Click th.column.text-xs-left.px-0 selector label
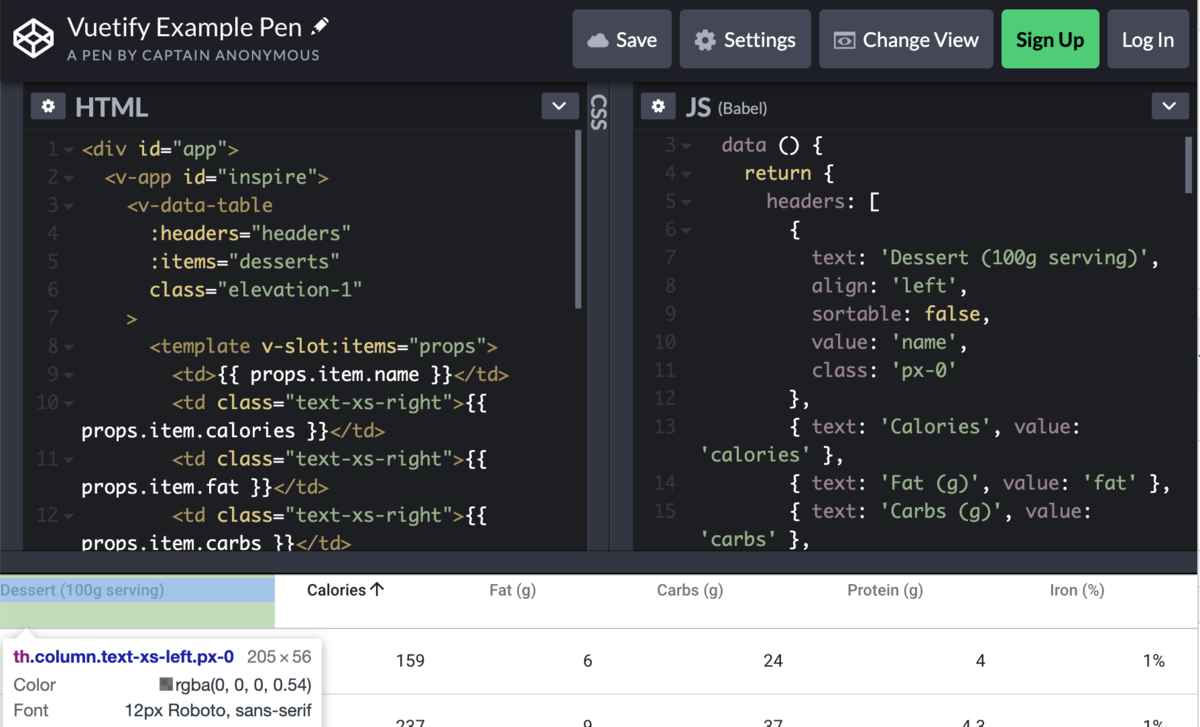The image size is (1200, 727). (x=124, y=657)
